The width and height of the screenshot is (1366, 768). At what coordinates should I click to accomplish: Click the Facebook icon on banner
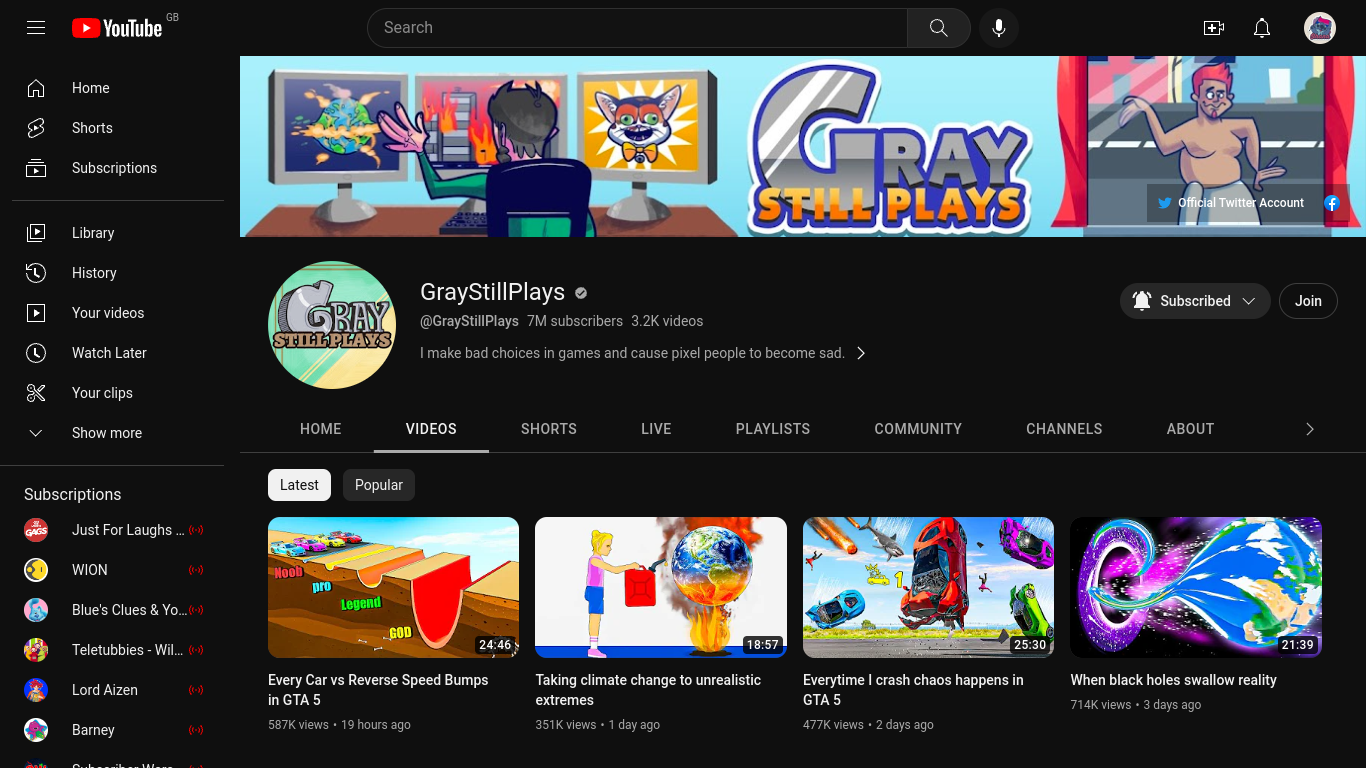click(x=1332, y=203)
